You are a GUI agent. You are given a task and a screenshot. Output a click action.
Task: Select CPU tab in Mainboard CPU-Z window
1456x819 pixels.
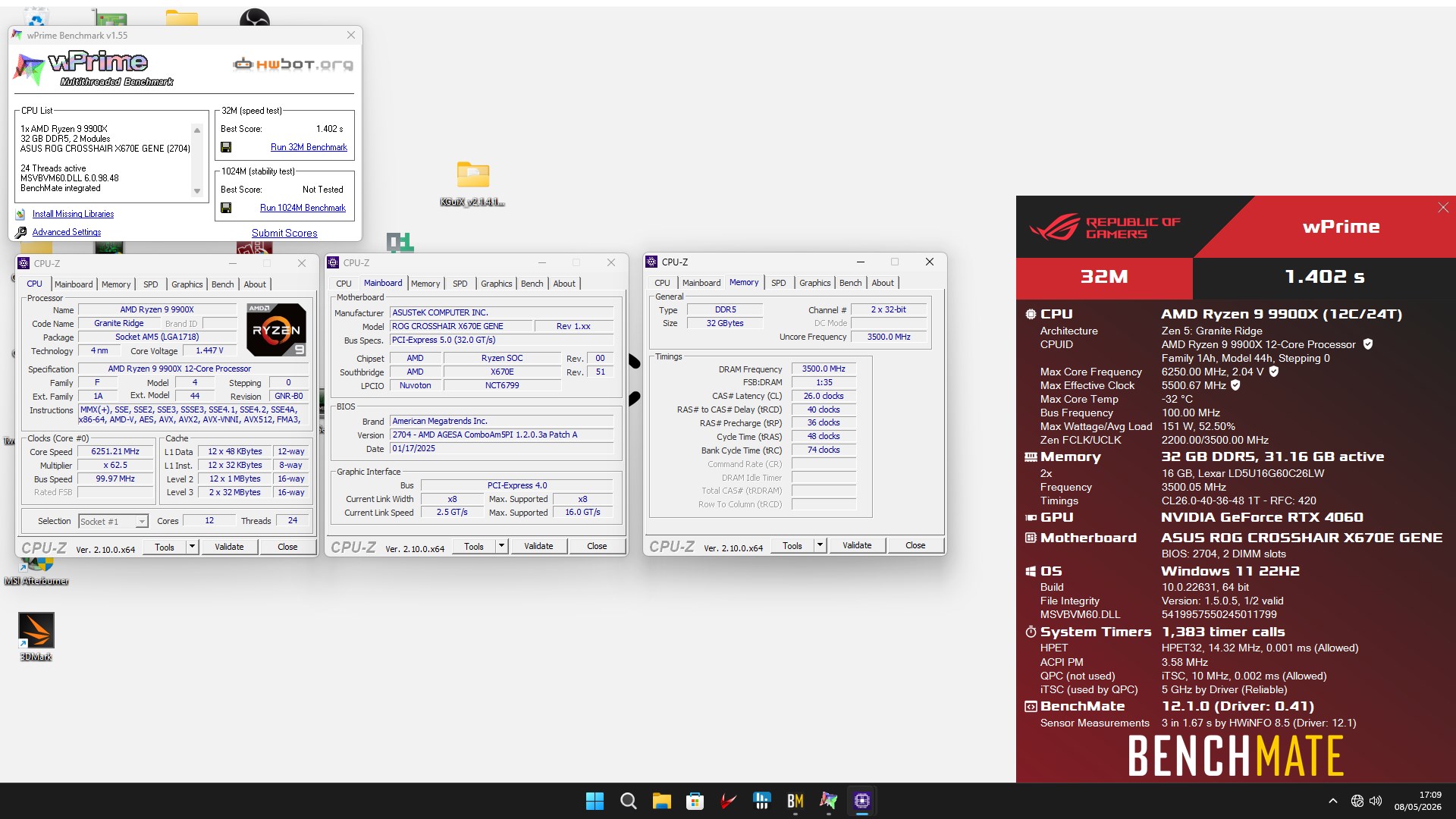click(x=344, y=284)
